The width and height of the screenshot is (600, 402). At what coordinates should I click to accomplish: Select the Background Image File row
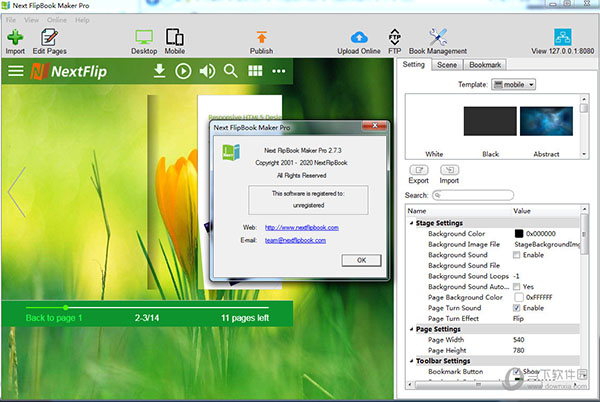(x=494, y=244)
